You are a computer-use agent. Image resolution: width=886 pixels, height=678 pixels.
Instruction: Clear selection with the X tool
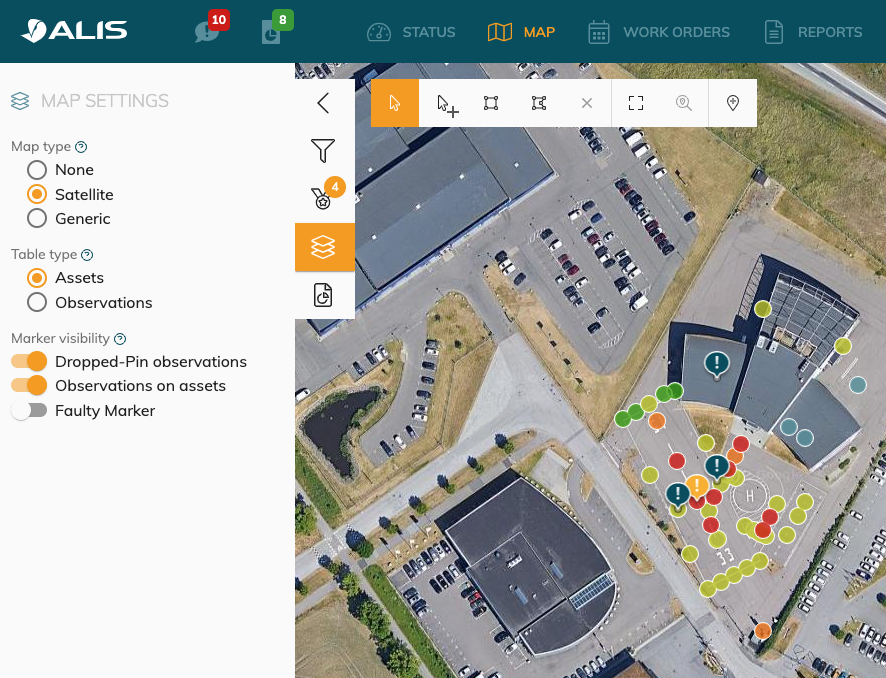click(x=587, y=103)
